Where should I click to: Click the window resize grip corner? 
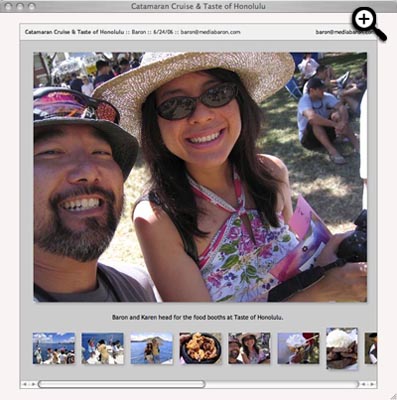tap(392, 396)
